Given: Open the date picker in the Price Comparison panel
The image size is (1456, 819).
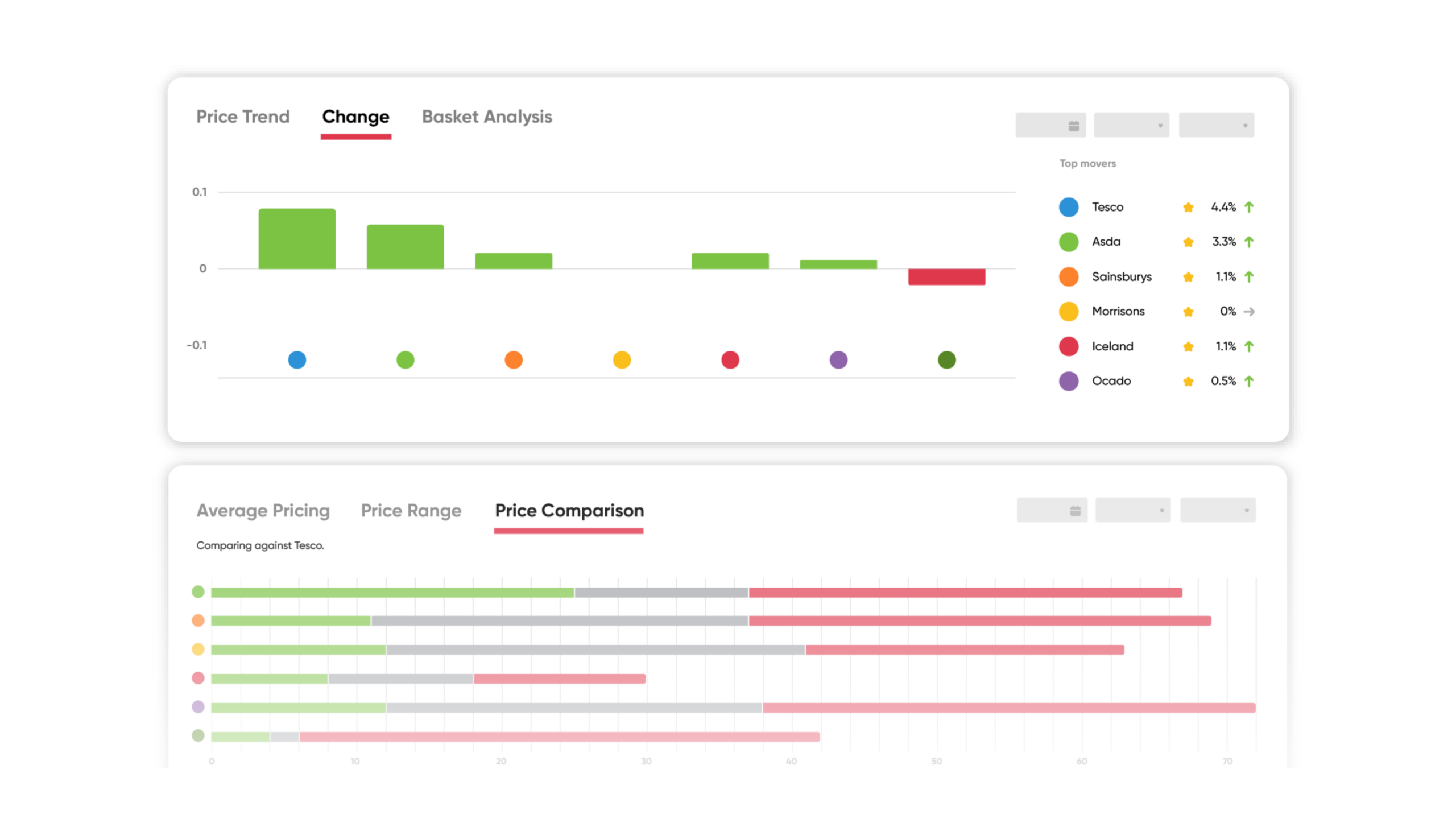Looking at the screenshot, I should [x=1052, y=510].
